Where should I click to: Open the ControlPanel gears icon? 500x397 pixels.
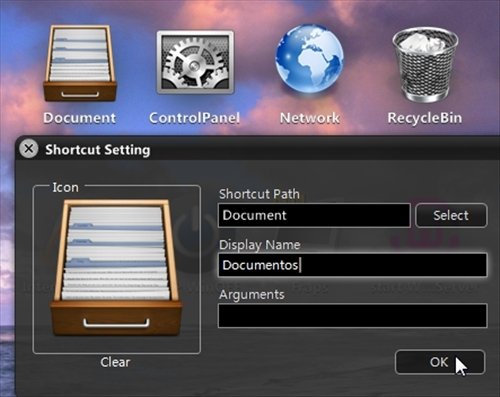(x=195, y=62)
